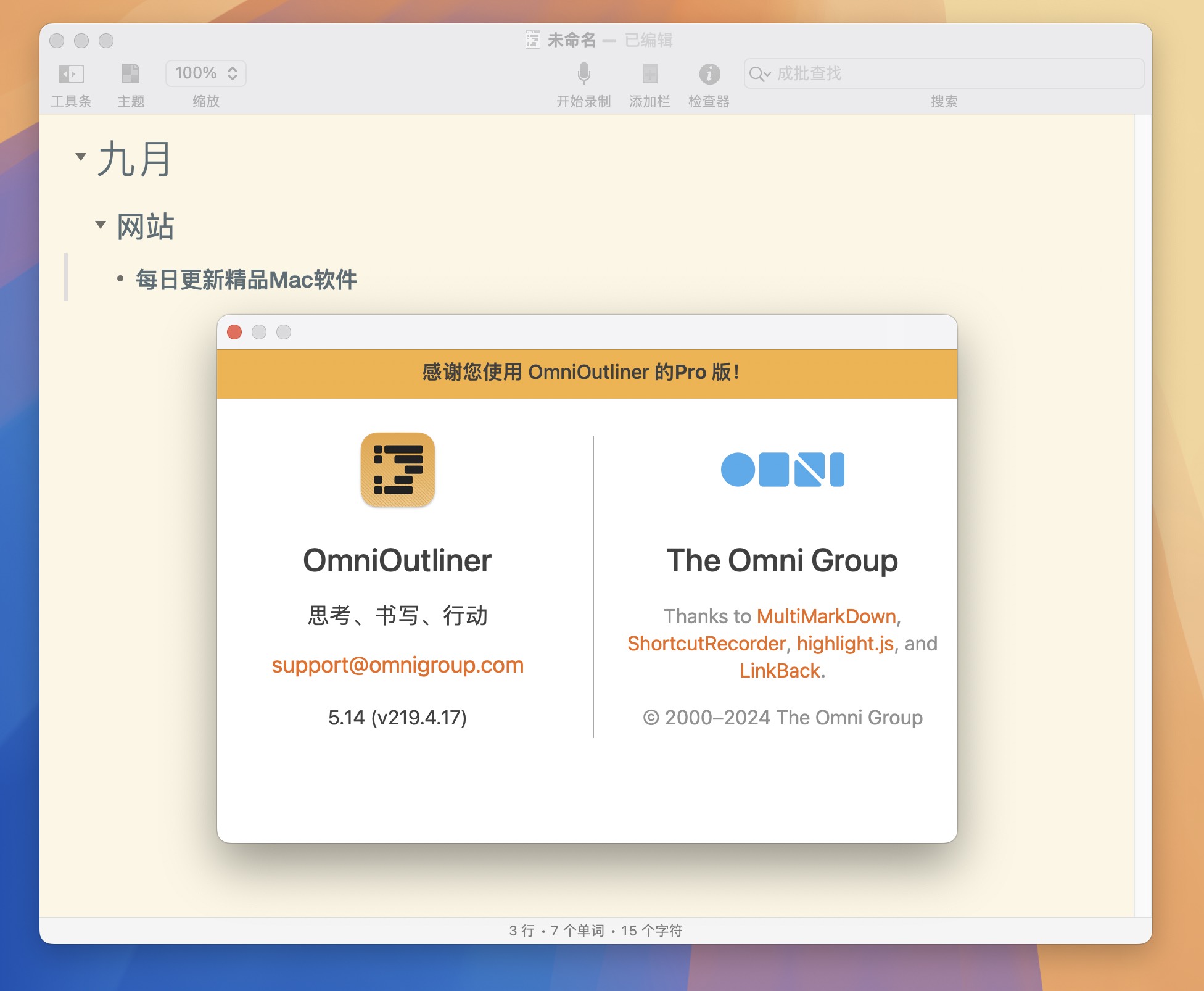Viewport: 1204px width, 991px height.
Task: Click the copyright 2000–2024 text
Action: coord(782,717)
